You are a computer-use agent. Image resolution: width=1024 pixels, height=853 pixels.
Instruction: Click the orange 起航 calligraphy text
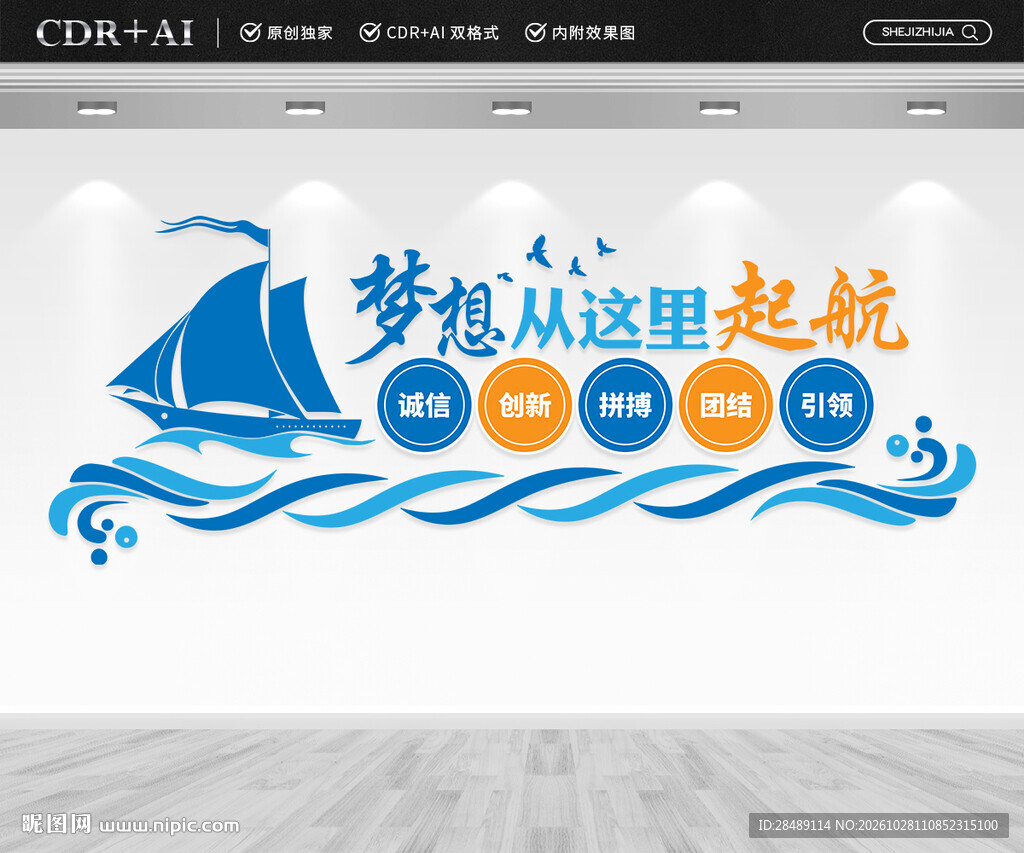coord(810,307)
